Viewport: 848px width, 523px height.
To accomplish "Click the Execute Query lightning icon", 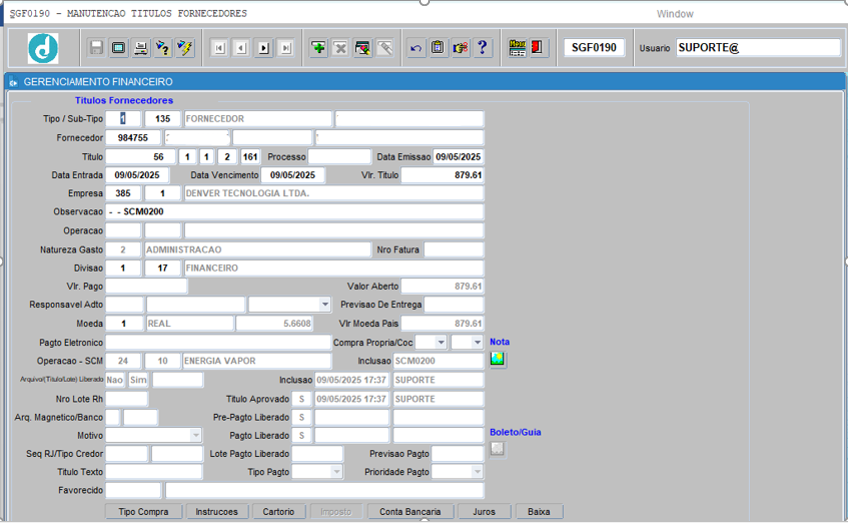I will click(x=185, y=48).
